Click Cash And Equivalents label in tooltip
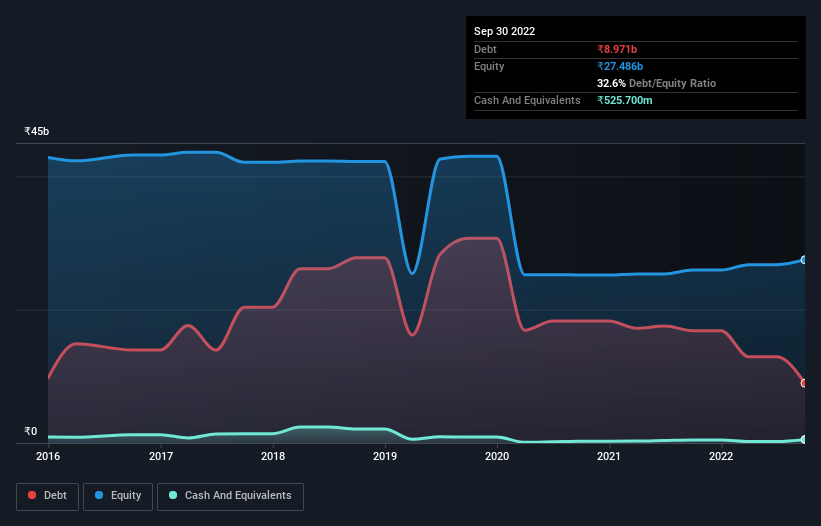 [x=527, y=100]
